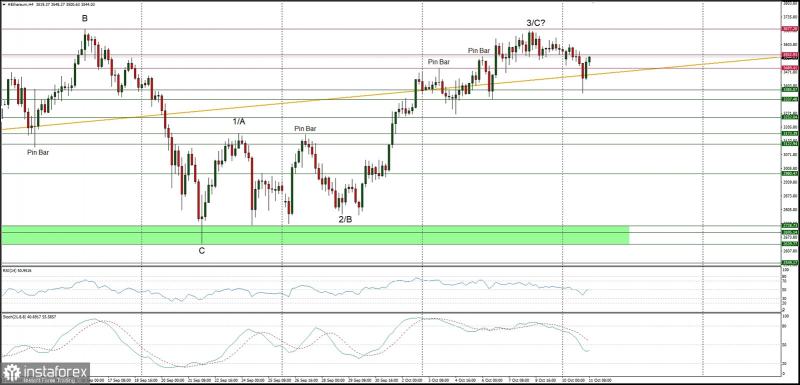800x385 pixels.
Task: Click the Pin Bar label nearest the 3/C? top
Action: click(x=479, y=50)
